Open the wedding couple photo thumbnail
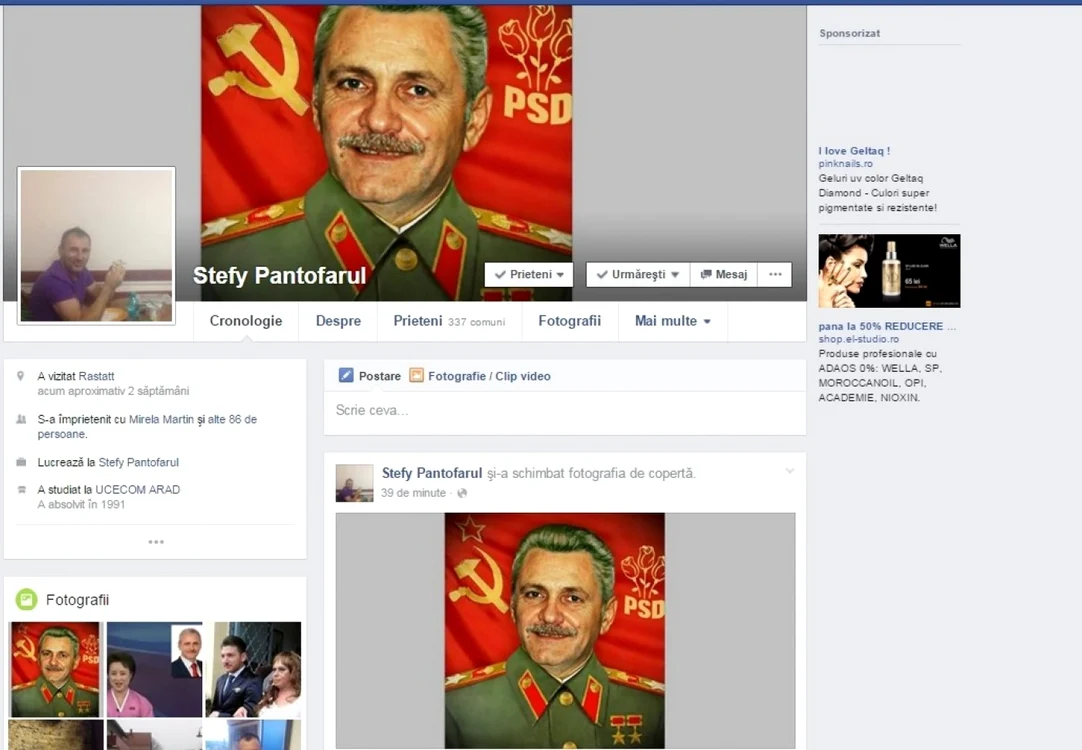The height and width of the screenshot is (750, 1082). 254,669
